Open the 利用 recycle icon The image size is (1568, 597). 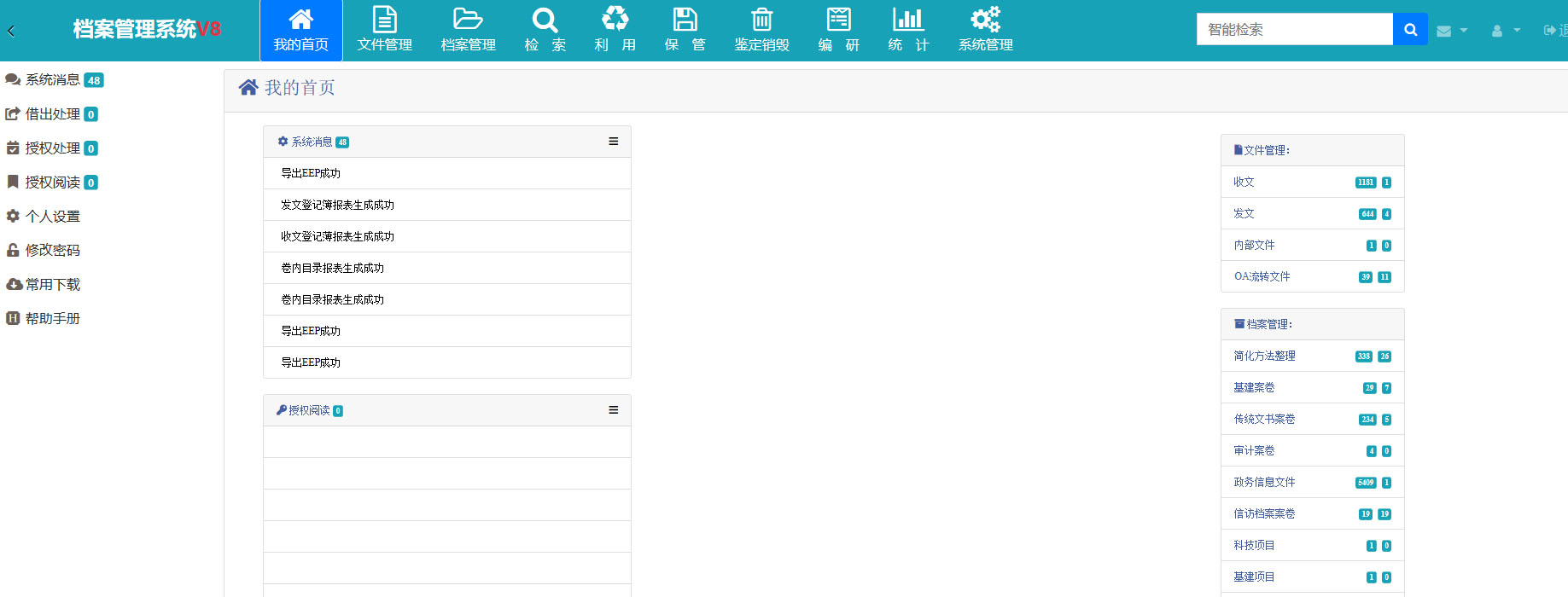tap(615, 19)
